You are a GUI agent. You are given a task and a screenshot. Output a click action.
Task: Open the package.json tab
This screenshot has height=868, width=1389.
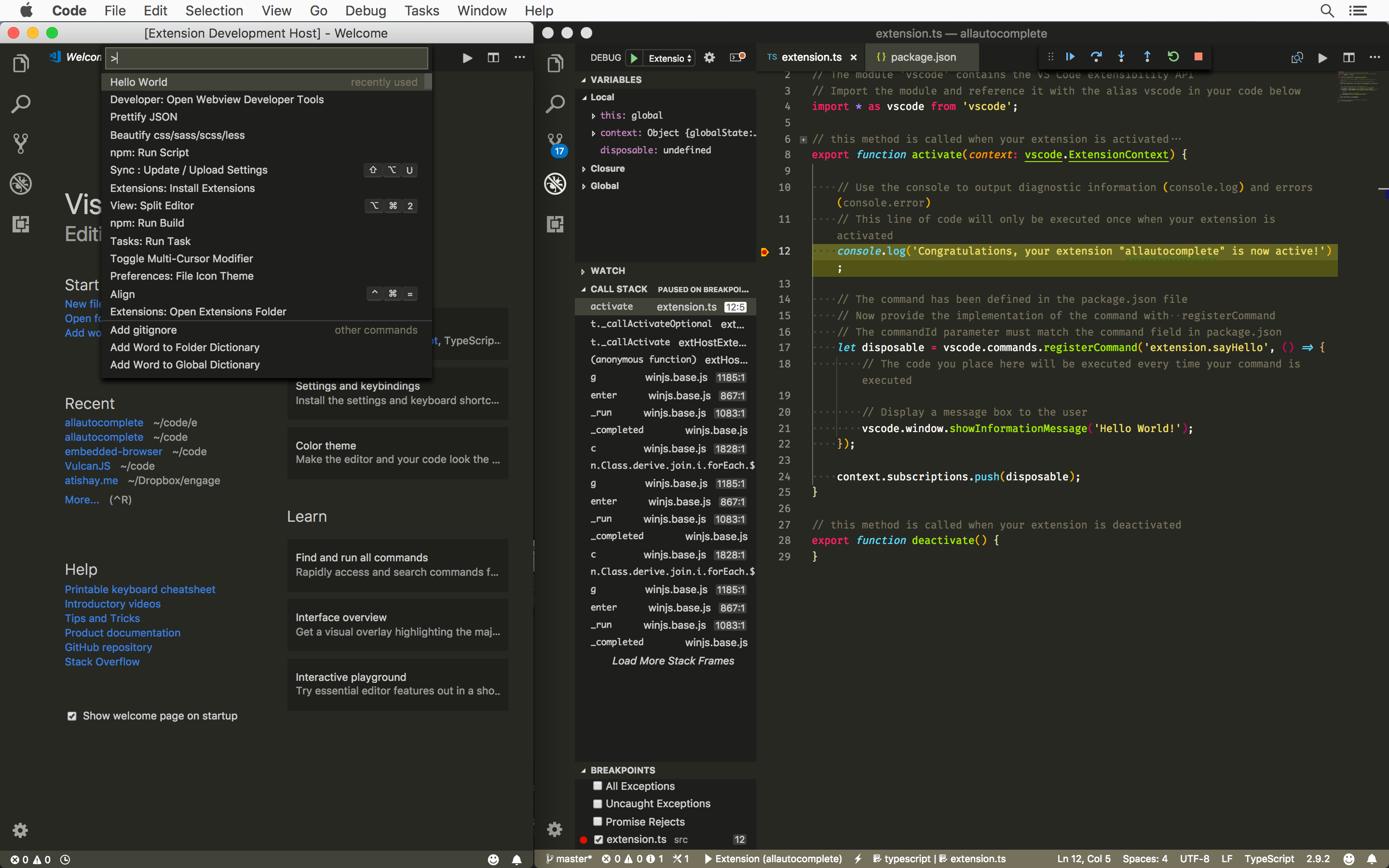922,57
